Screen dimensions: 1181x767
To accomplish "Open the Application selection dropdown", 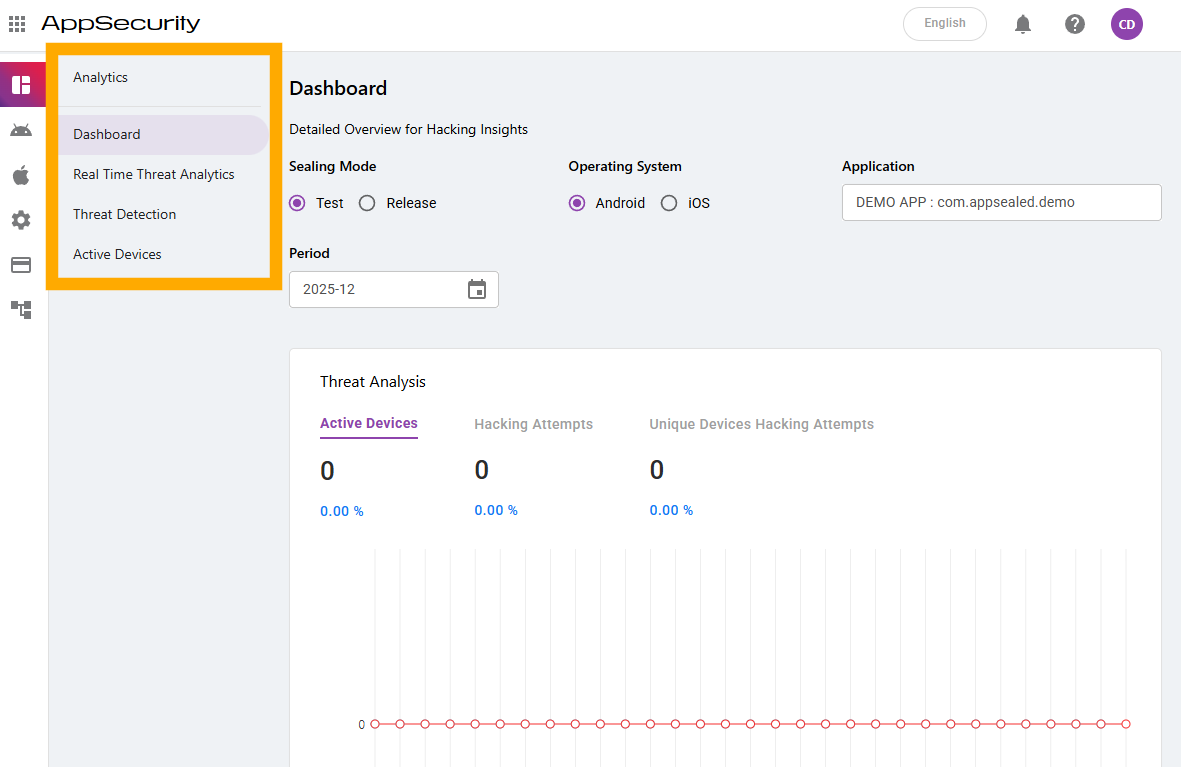I will pos(1001,202).
